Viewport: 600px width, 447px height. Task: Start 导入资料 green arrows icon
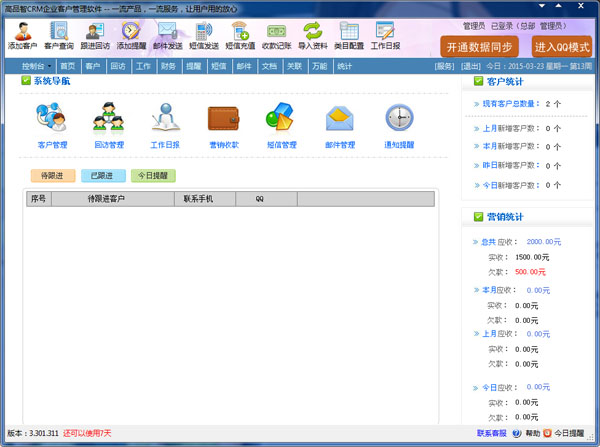pos(313,36)
